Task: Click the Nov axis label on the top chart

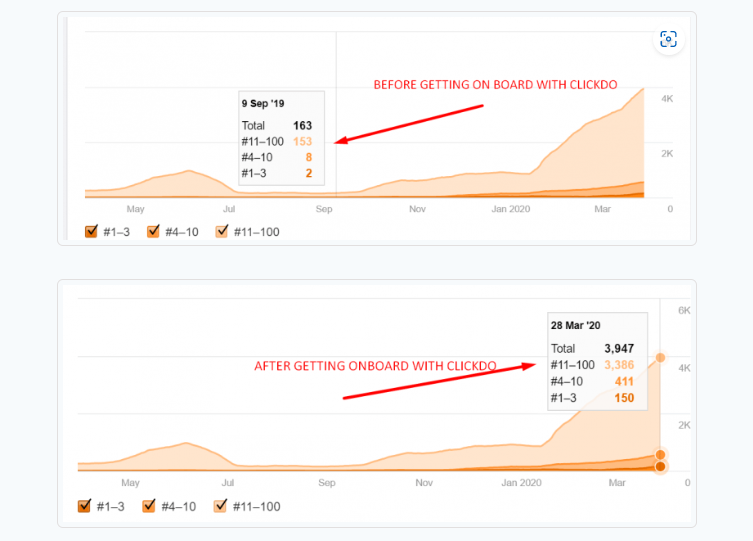Action: pos(417,210)
